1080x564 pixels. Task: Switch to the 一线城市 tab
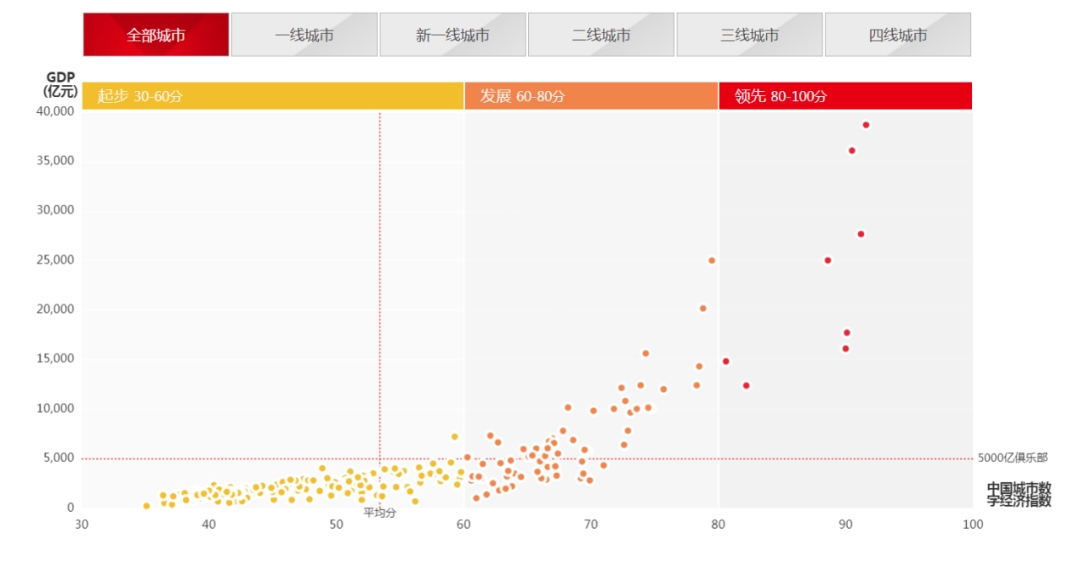tap(304, 35)
